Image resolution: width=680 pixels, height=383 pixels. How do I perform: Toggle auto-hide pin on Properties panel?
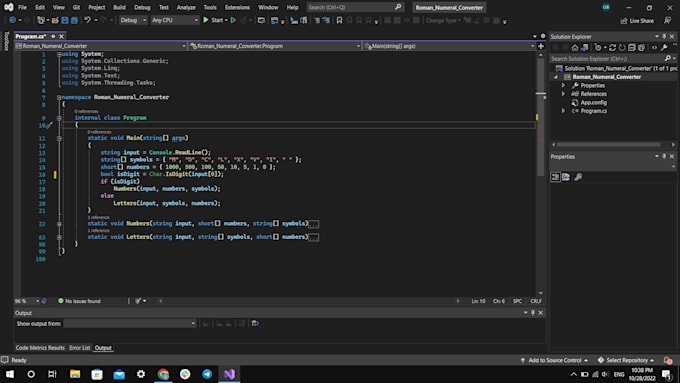pyautogui.click(x=664, y=156)
